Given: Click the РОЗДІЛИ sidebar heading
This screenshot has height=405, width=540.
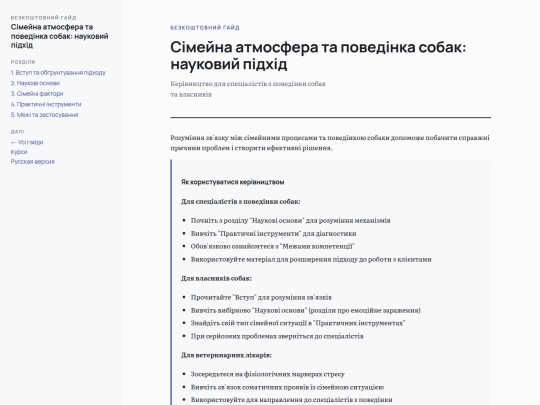Looking at the screenshot, I should pos(23,62).
